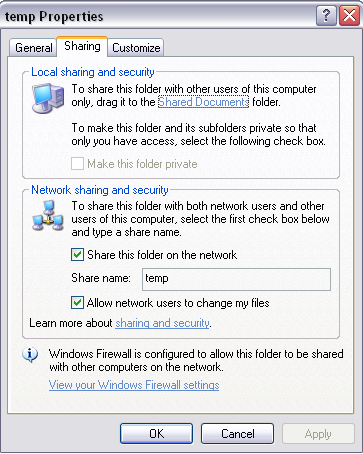Close the temp Properties dialog
Viewport: 363px width, 454px height.
pos(349,16)
